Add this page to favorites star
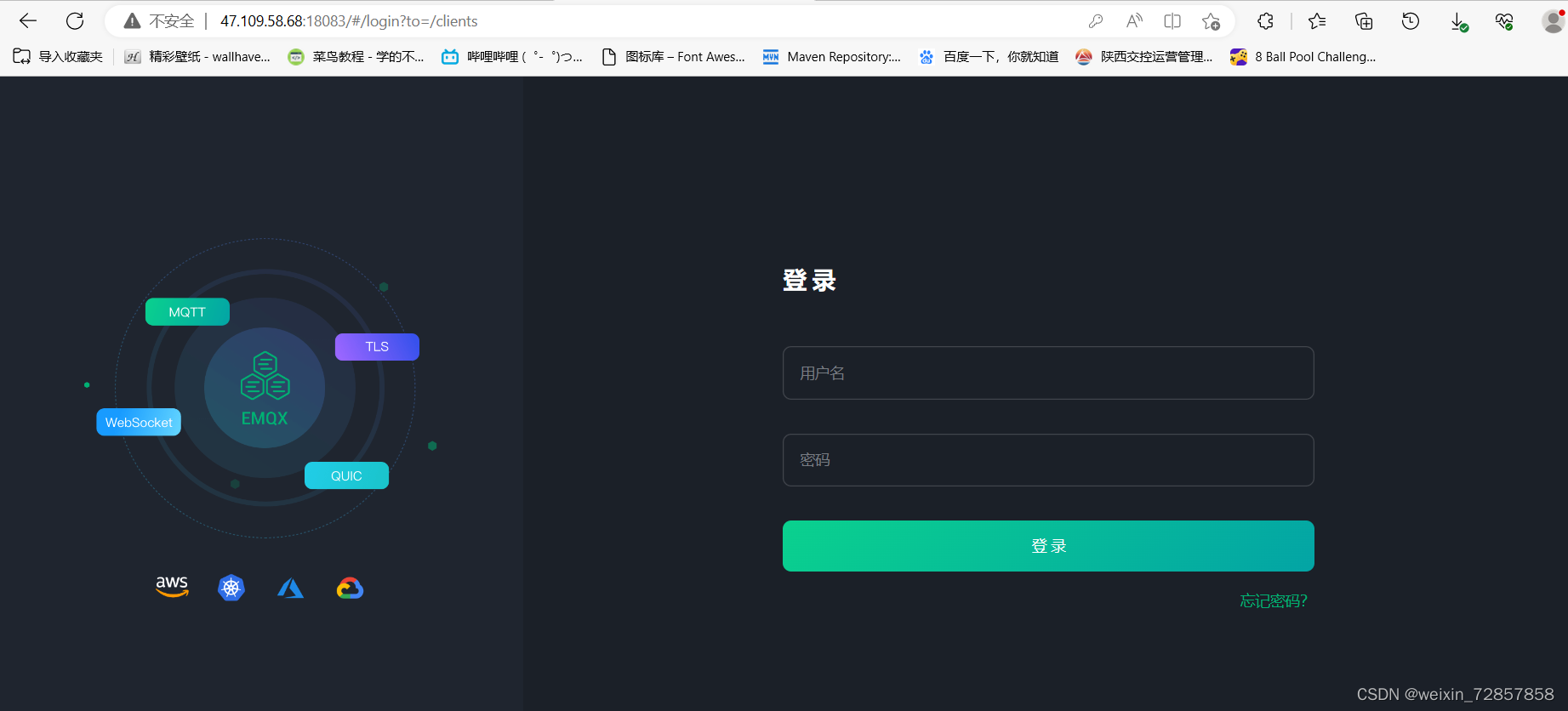The width and height of the screenshot is (1568, 711). click(1212, 21)
